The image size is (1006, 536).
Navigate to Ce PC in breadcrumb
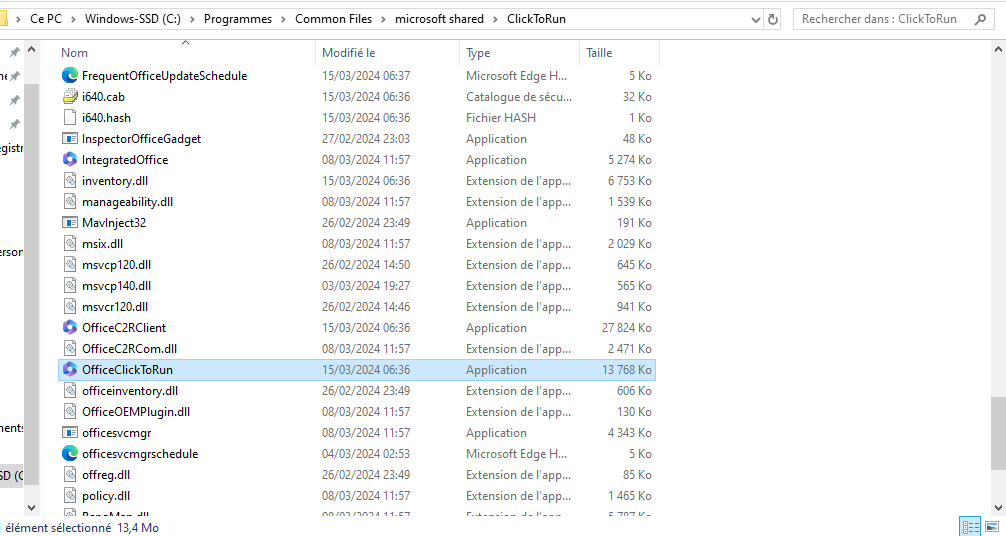click(x=46, y=19)
